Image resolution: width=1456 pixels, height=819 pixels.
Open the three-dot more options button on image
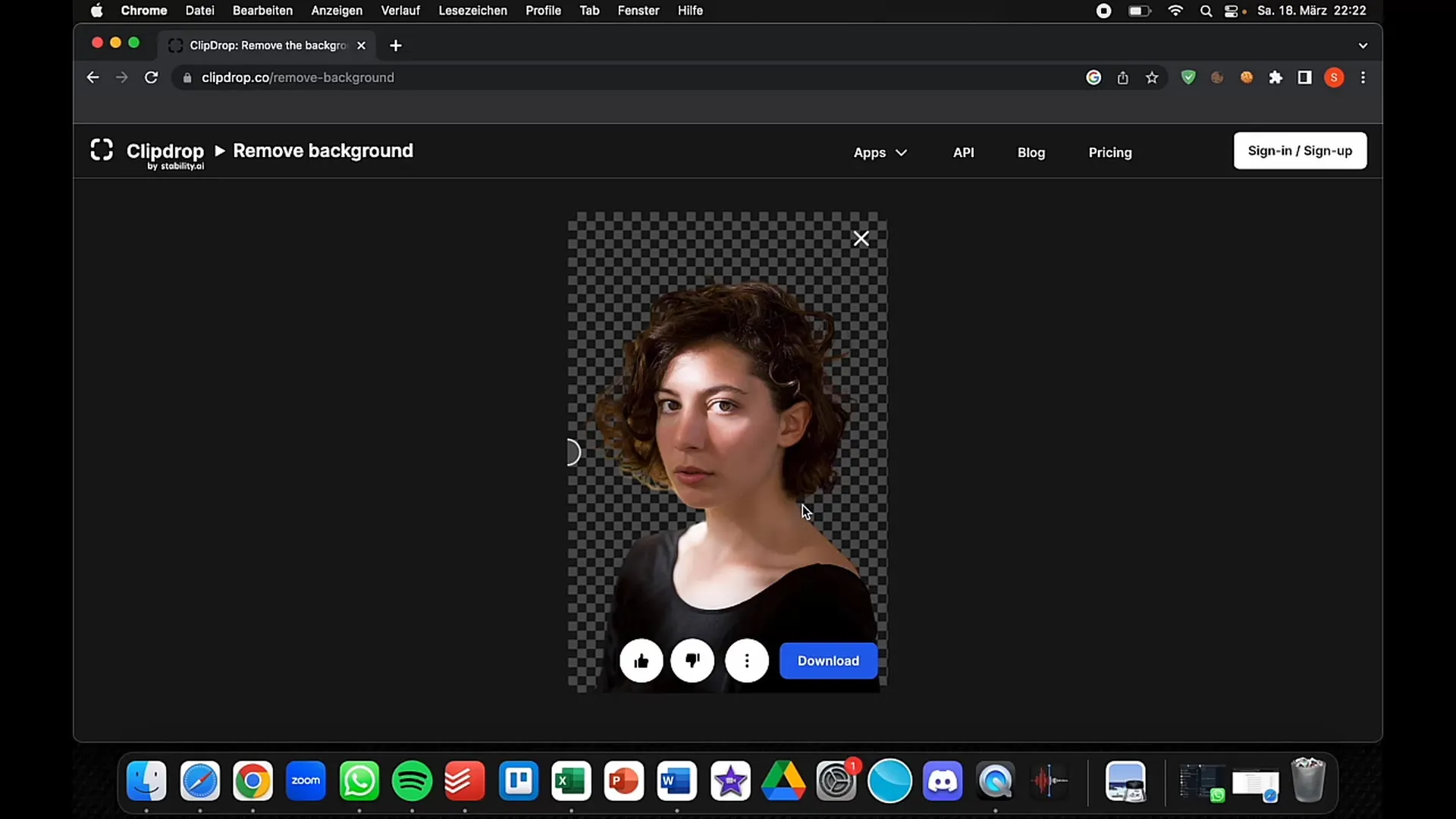[747, 661]
